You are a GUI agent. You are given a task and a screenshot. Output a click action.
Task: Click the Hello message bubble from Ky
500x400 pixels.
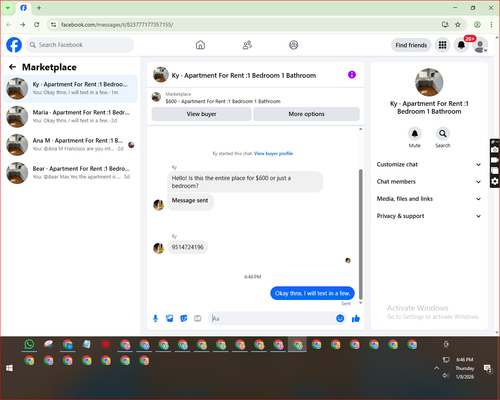(245, 182)
